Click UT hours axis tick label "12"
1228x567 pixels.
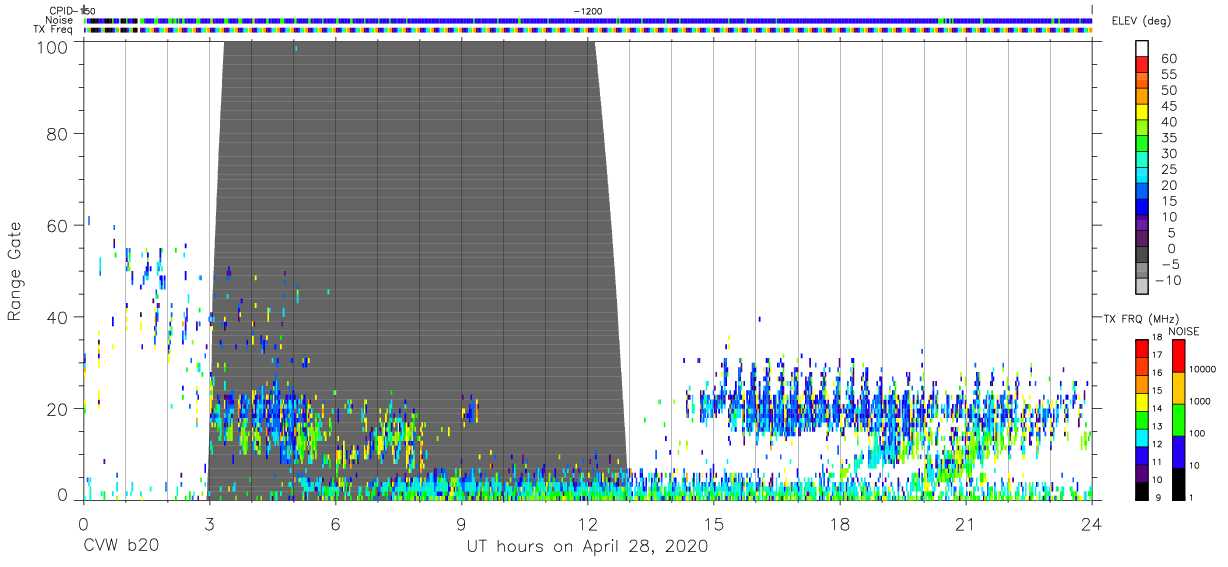point(587,524)
